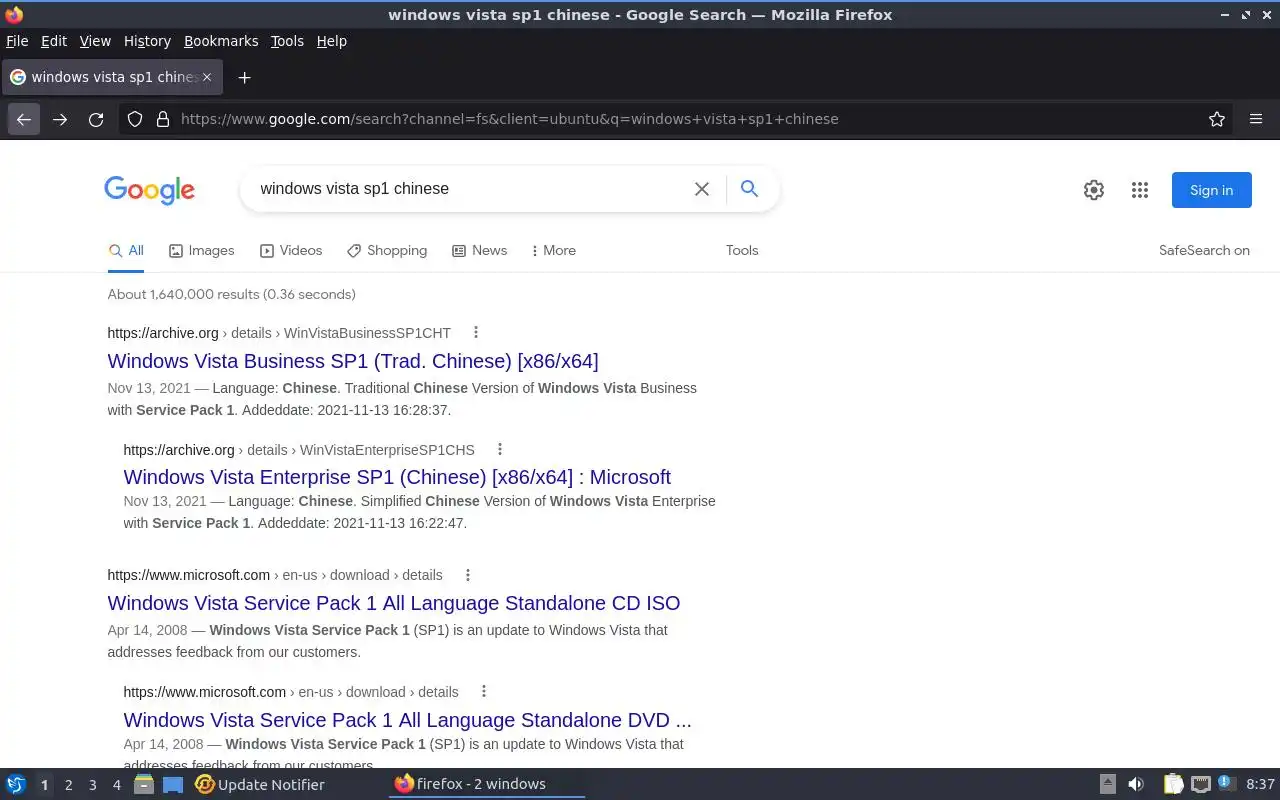The height and width of the screenshot is (800, 1280).
Task: Open the clipboard tray icon
Action: [x=1173, y=785]
